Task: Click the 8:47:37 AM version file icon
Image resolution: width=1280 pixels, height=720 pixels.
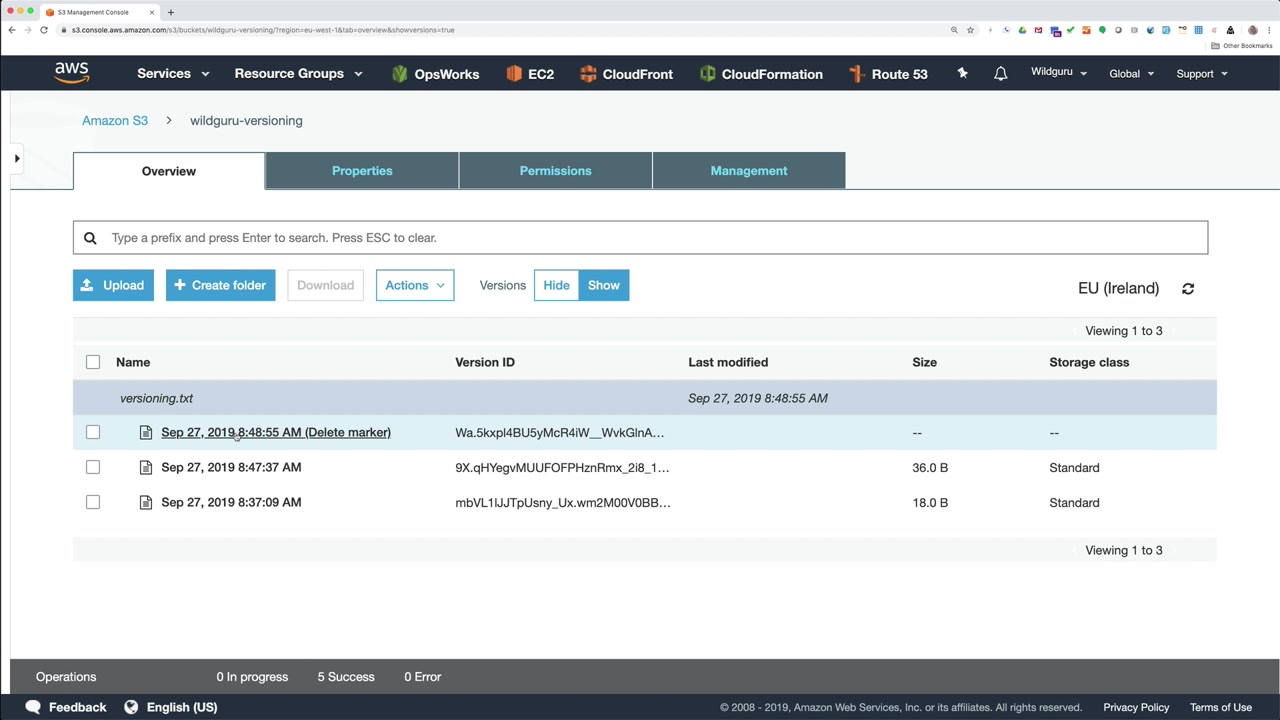Action: coord(146,467)
